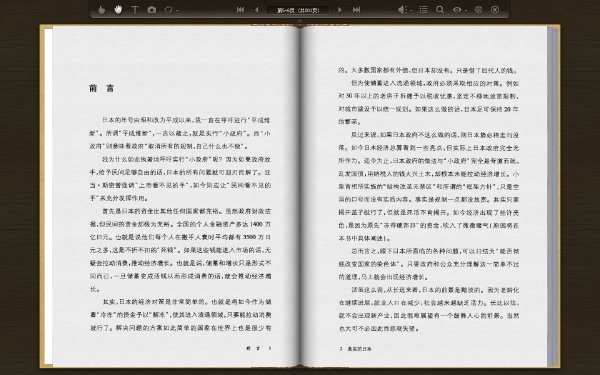Open the table of contents list
Viewport: 600px width, 375px height.
[423, 10]
